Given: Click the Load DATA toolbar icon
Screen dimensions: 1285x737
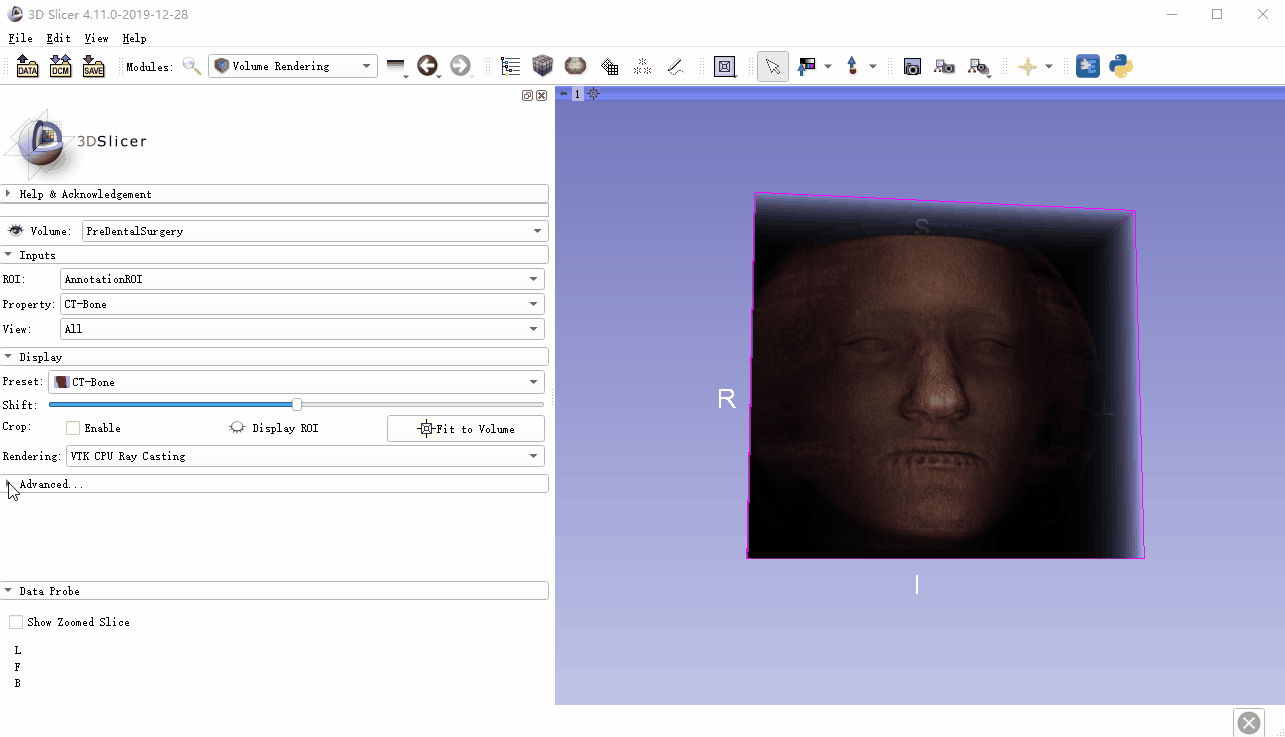Looking at the screenshot, I should tap(28, 67).
